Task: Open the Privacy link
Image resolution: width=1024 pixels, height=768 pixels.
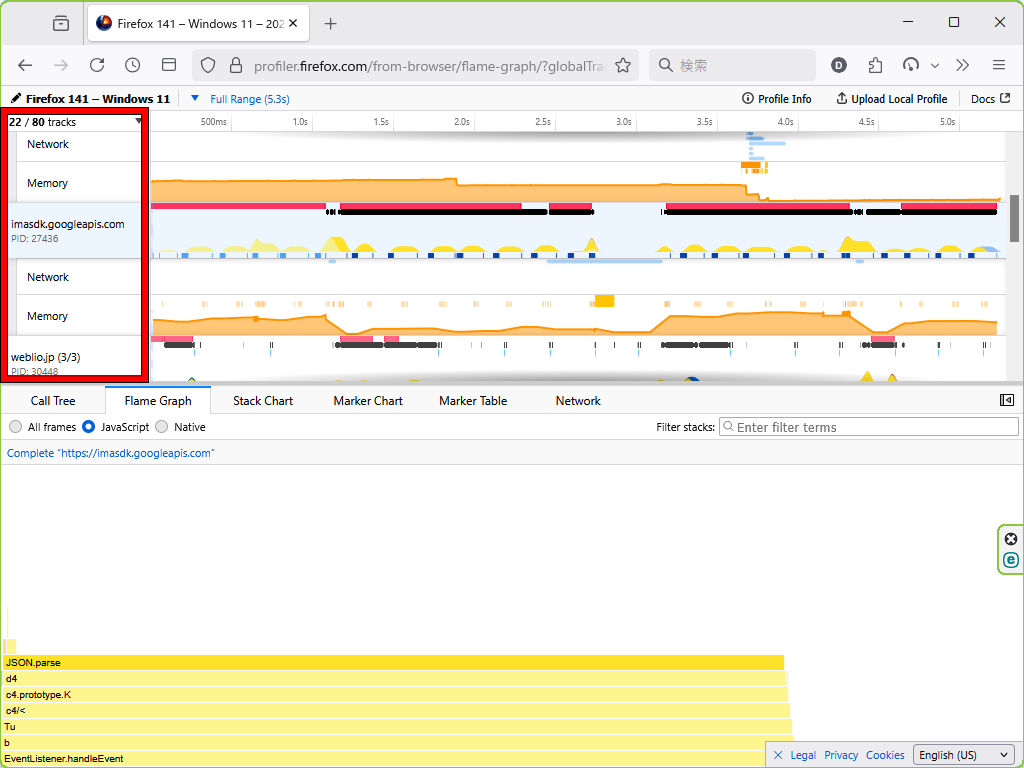Action: pos(841,755)
